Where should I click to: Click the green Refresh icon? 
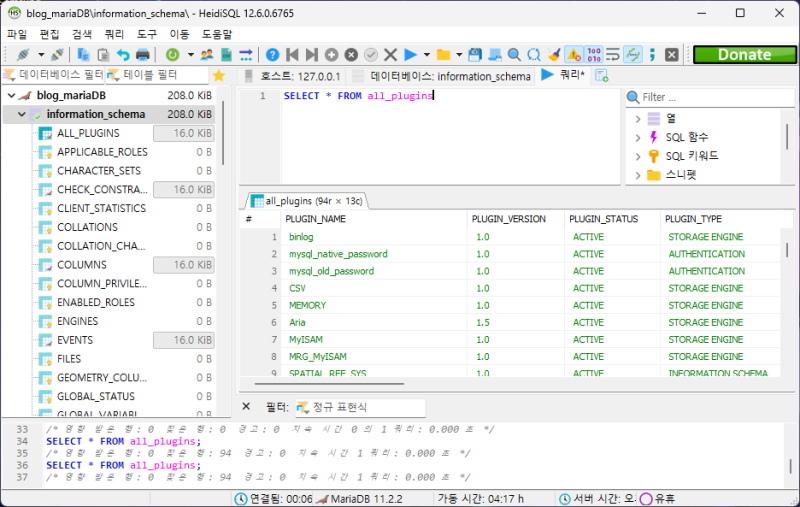point(172,55)
